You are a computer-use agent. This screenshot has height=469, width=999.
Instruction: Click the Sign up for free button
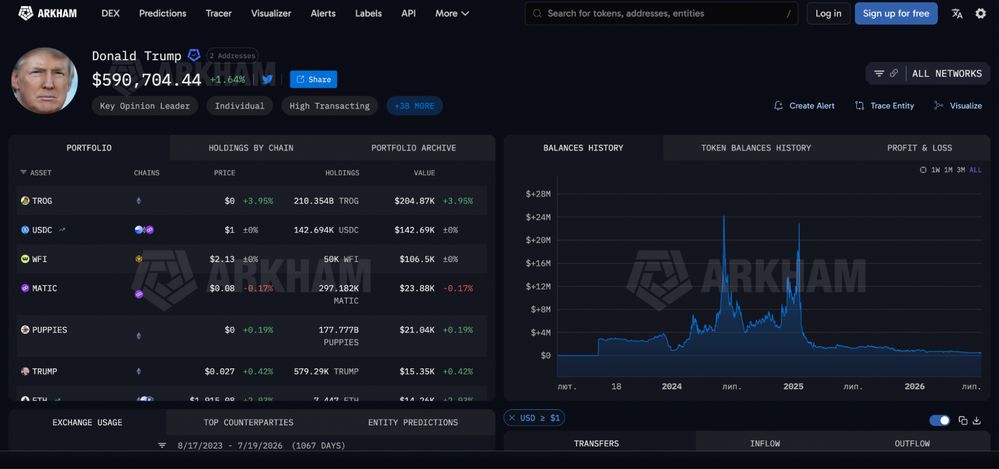pos(896,13)
